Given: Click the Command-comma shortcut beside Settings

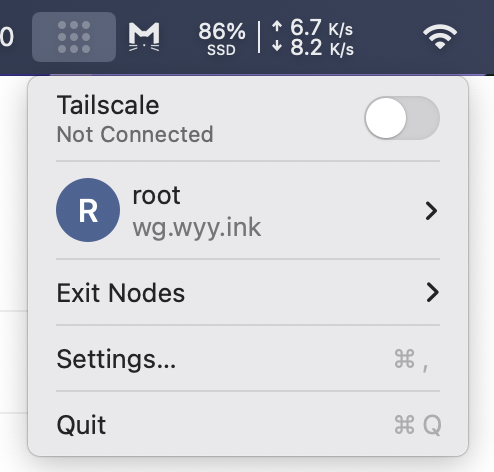Looking at the screenshot, I should click(x=411, y=359).
